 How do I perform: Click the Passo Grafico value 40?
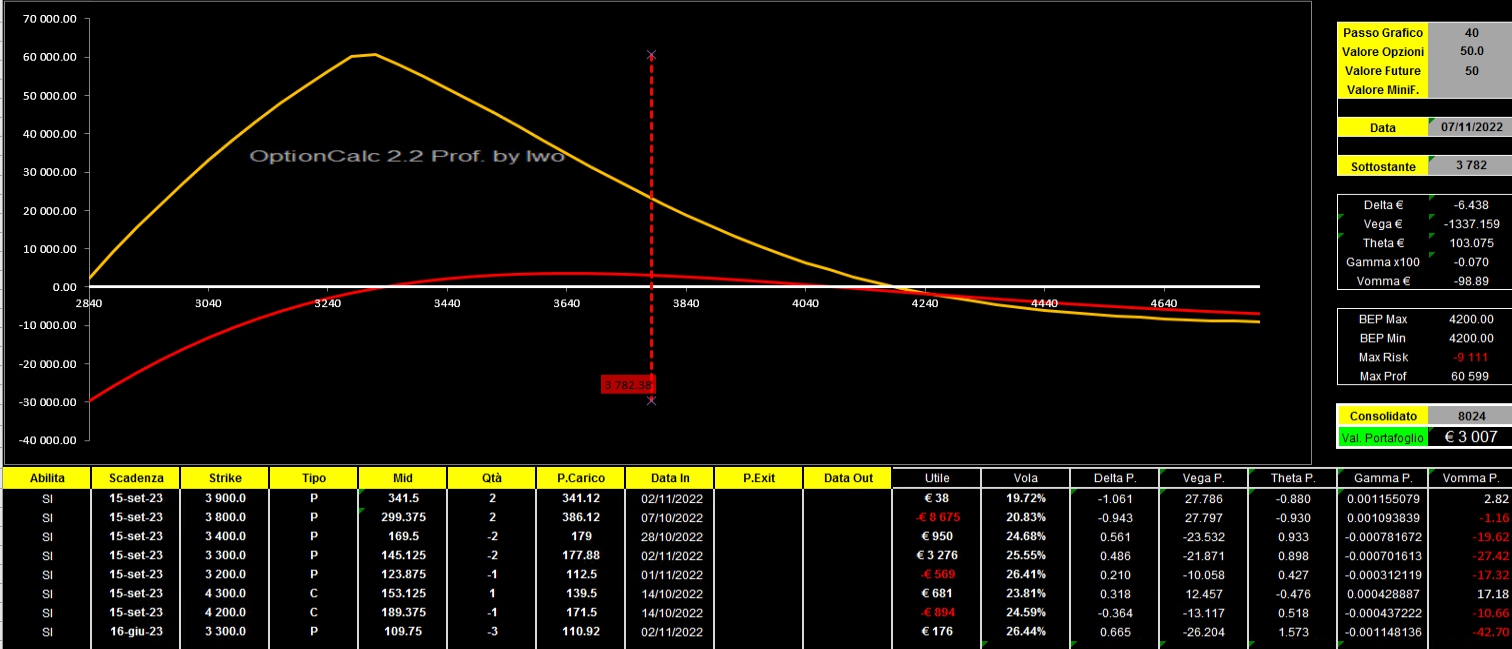point(1470,32)
